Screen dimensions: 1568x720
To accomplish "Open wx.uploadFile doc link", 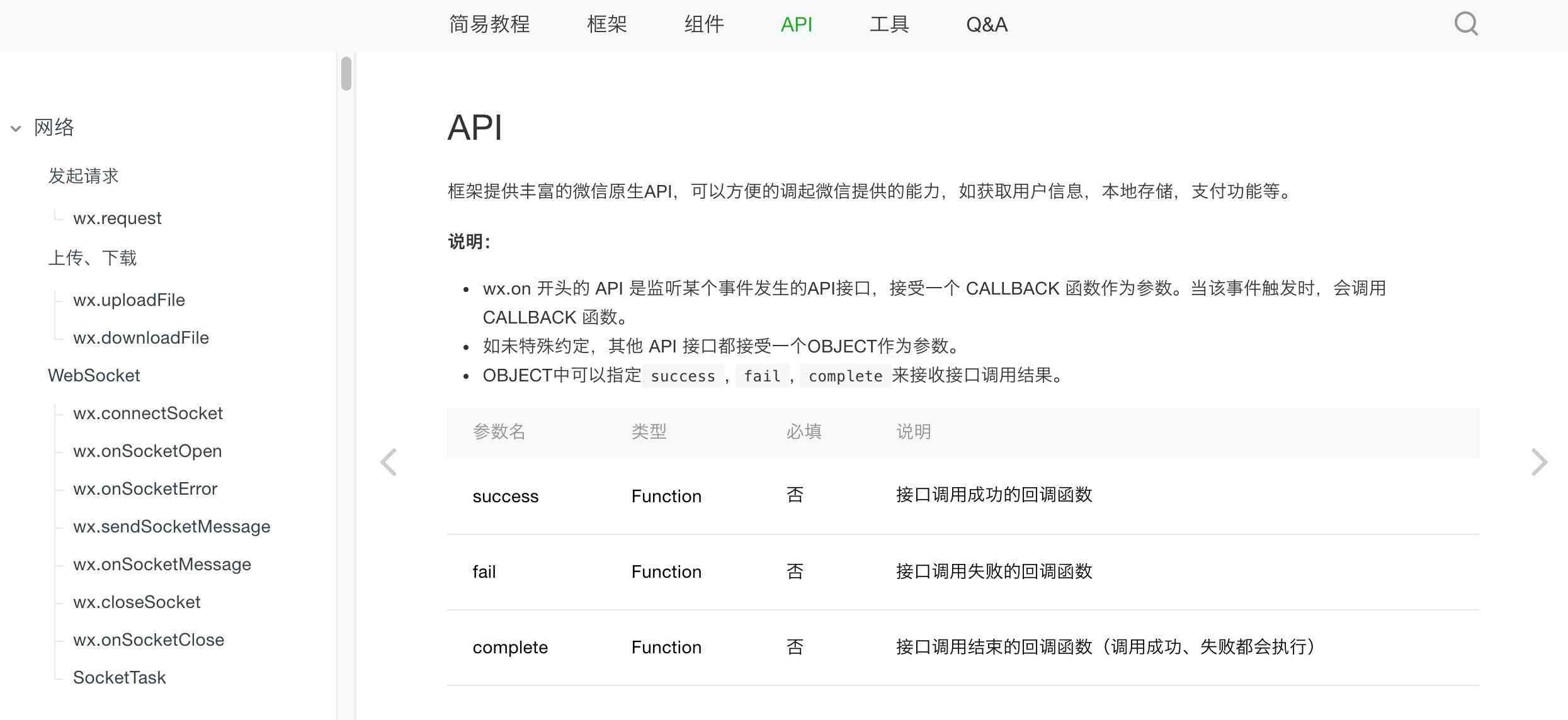I will point(129,300).
